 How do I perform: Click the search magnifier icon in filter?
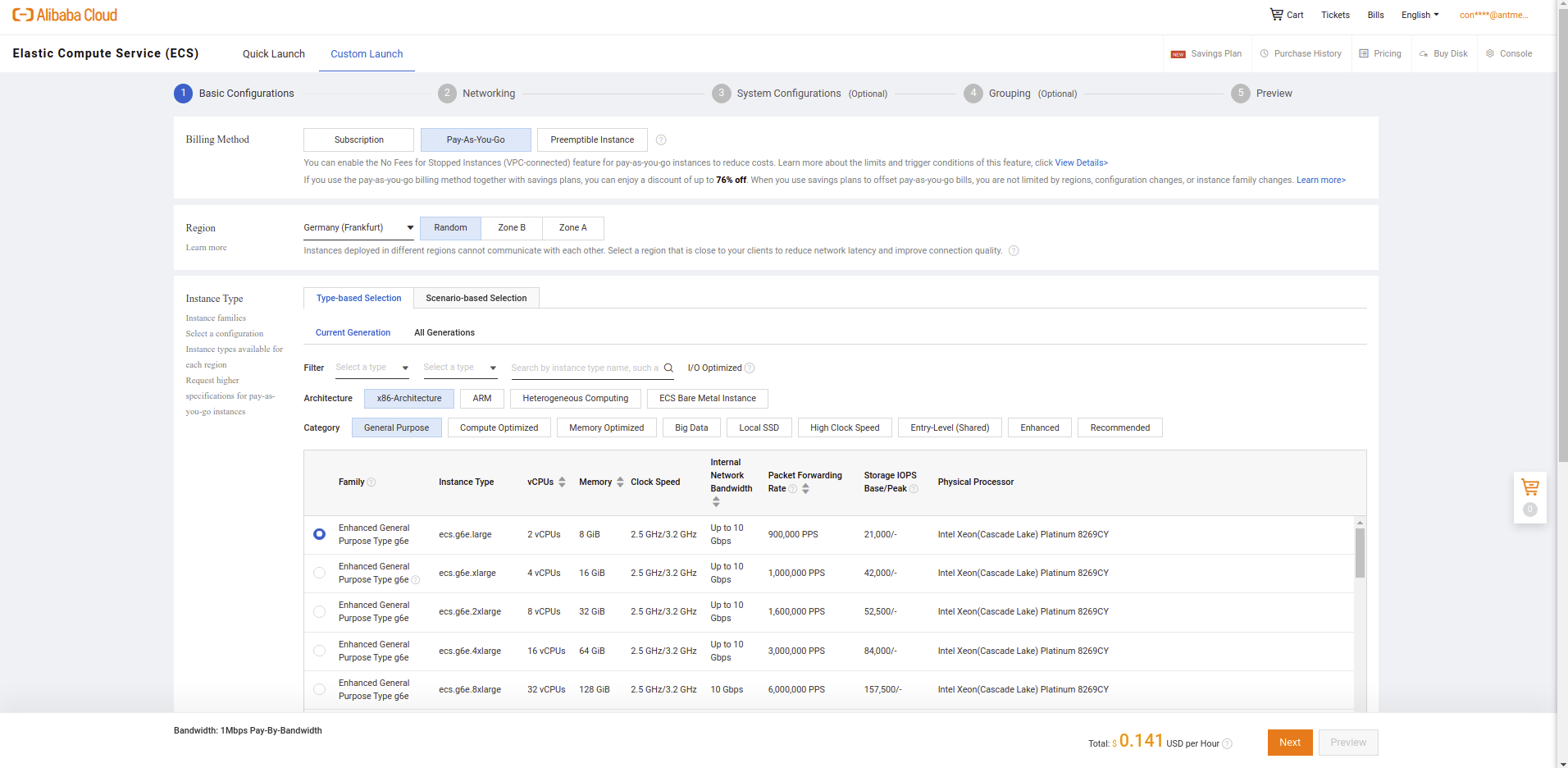668,368
